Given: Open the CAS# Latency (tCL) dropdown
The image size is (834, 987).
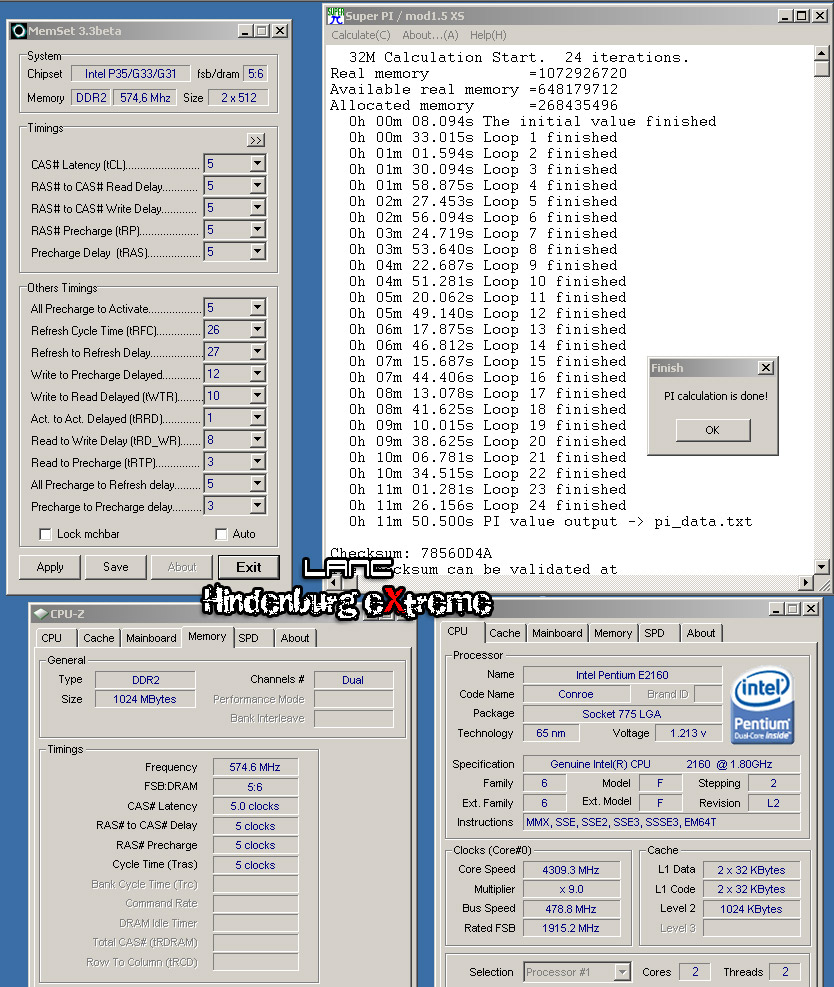Looking at the screenshot, I should 257,164.
